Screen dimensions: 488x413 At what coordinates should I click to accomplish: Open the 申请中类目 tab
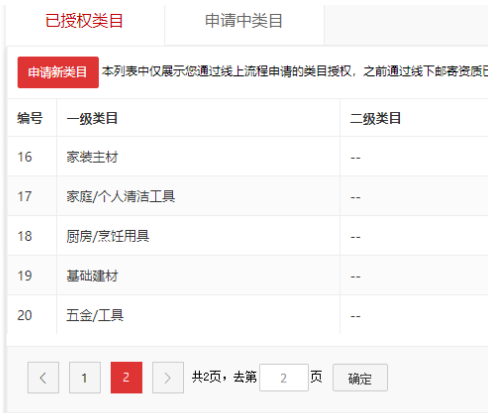[x=244, y=21]
